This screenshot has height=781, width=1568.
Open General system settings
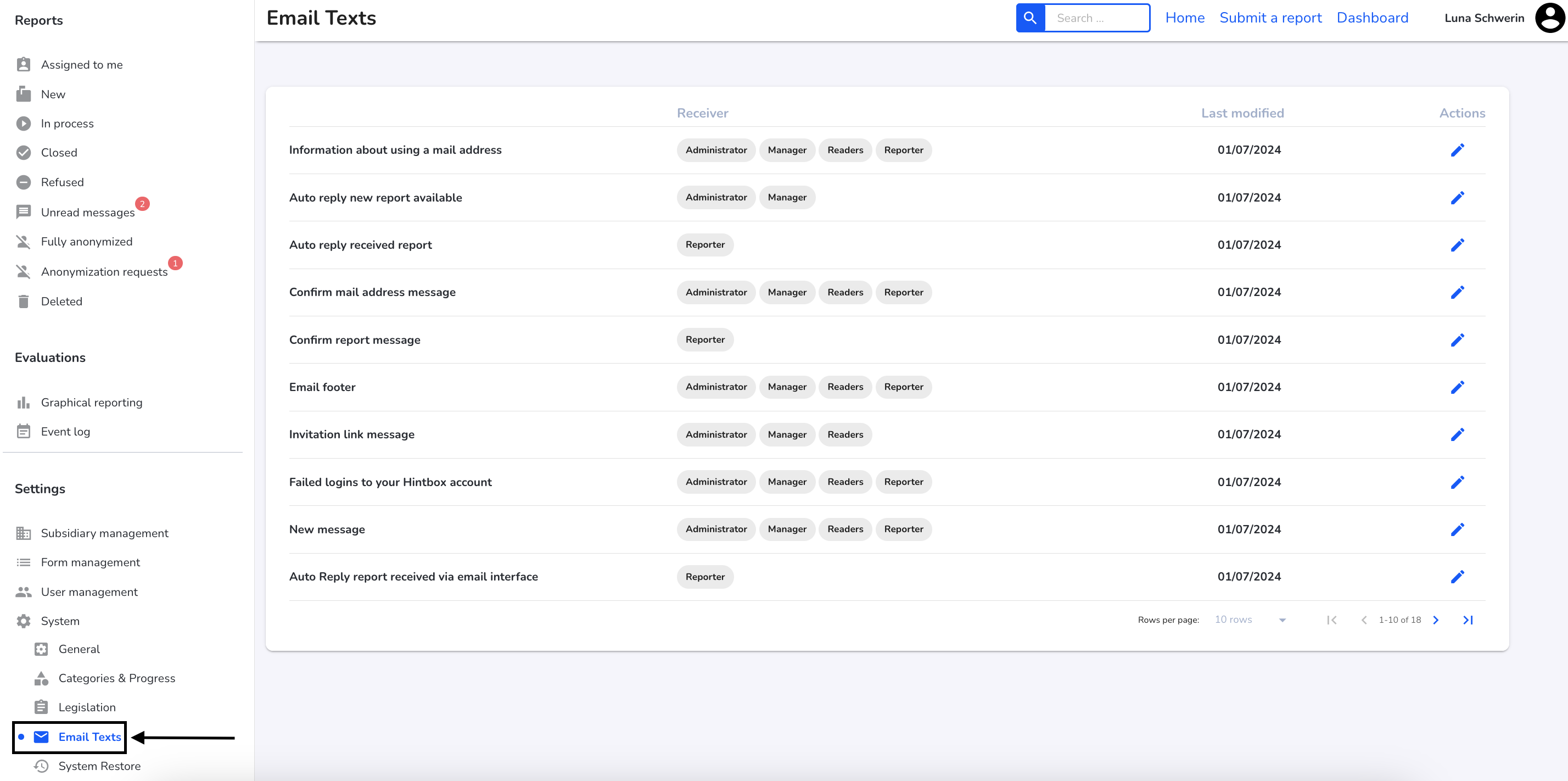coord(79,649)
